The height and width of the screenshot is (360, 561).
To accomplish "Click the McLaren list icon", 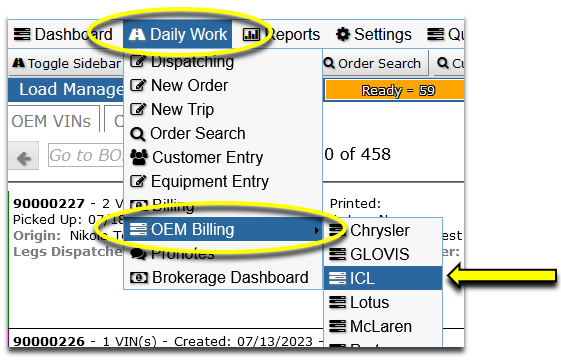I will [337, 326].
